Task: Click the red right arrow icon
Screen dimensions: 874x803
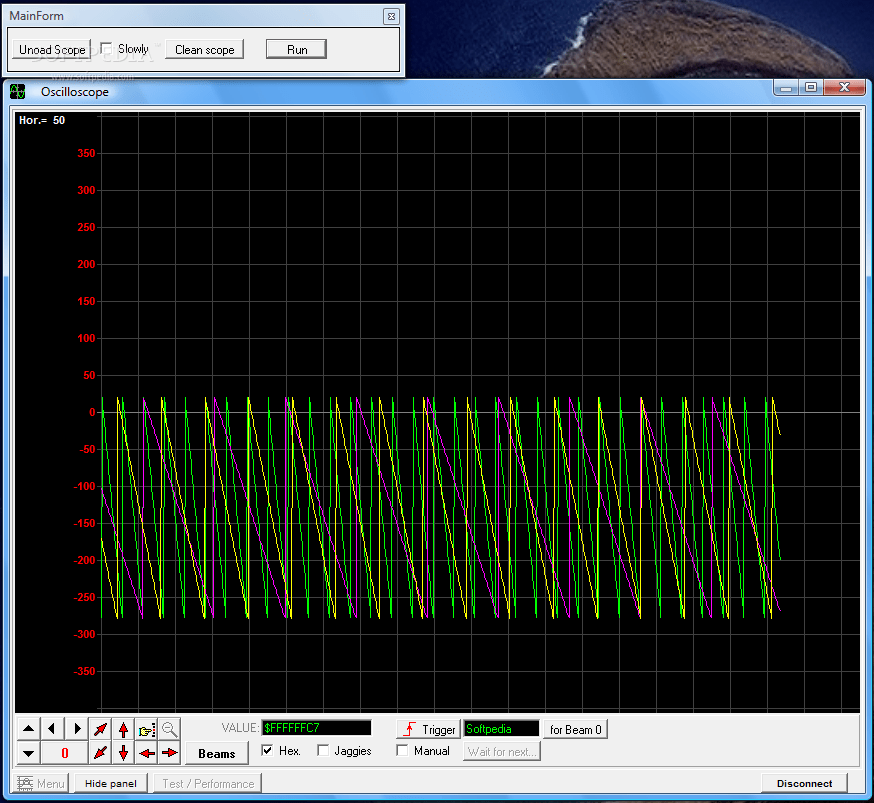Action: pyautogui.click(x=169, y=752)
